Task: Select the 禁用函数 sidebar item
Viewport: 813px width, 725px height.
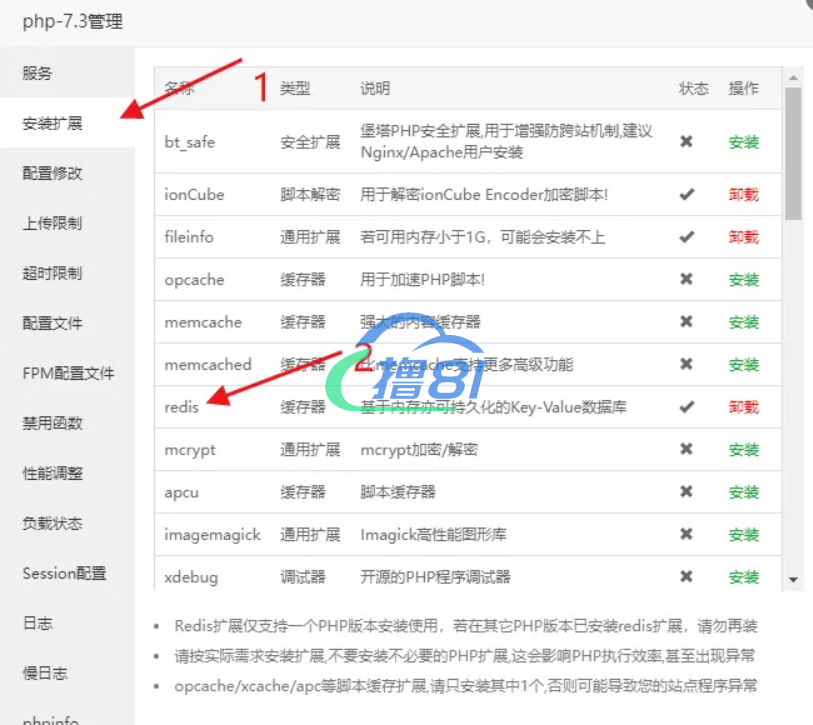Action: (53, 423)
